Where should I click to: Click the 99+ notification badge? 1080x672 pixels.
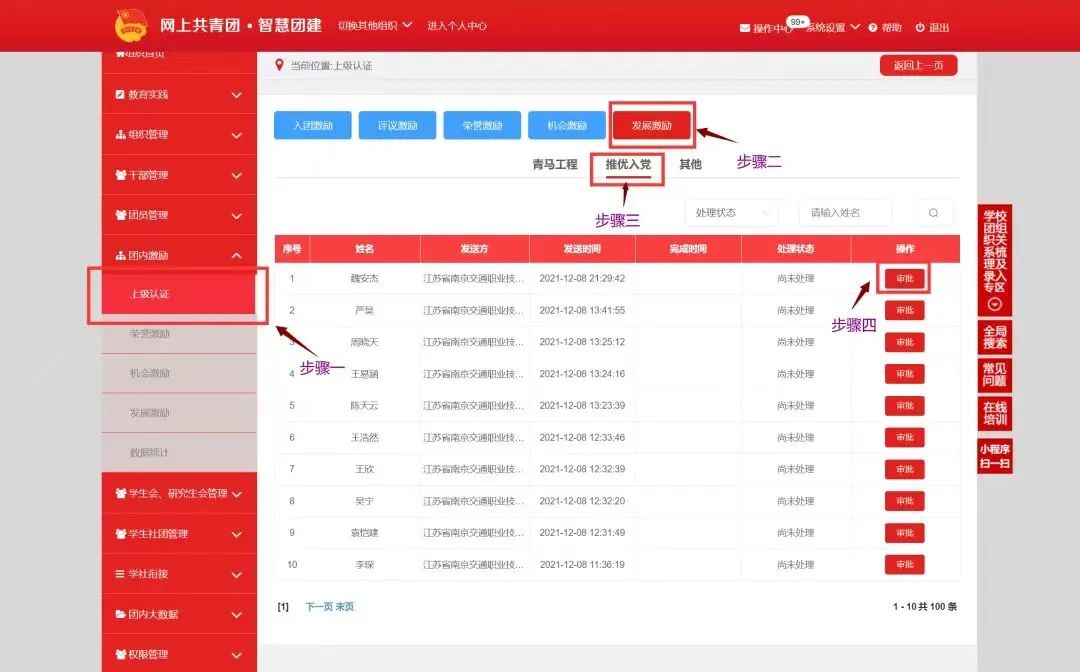point(798,22)
